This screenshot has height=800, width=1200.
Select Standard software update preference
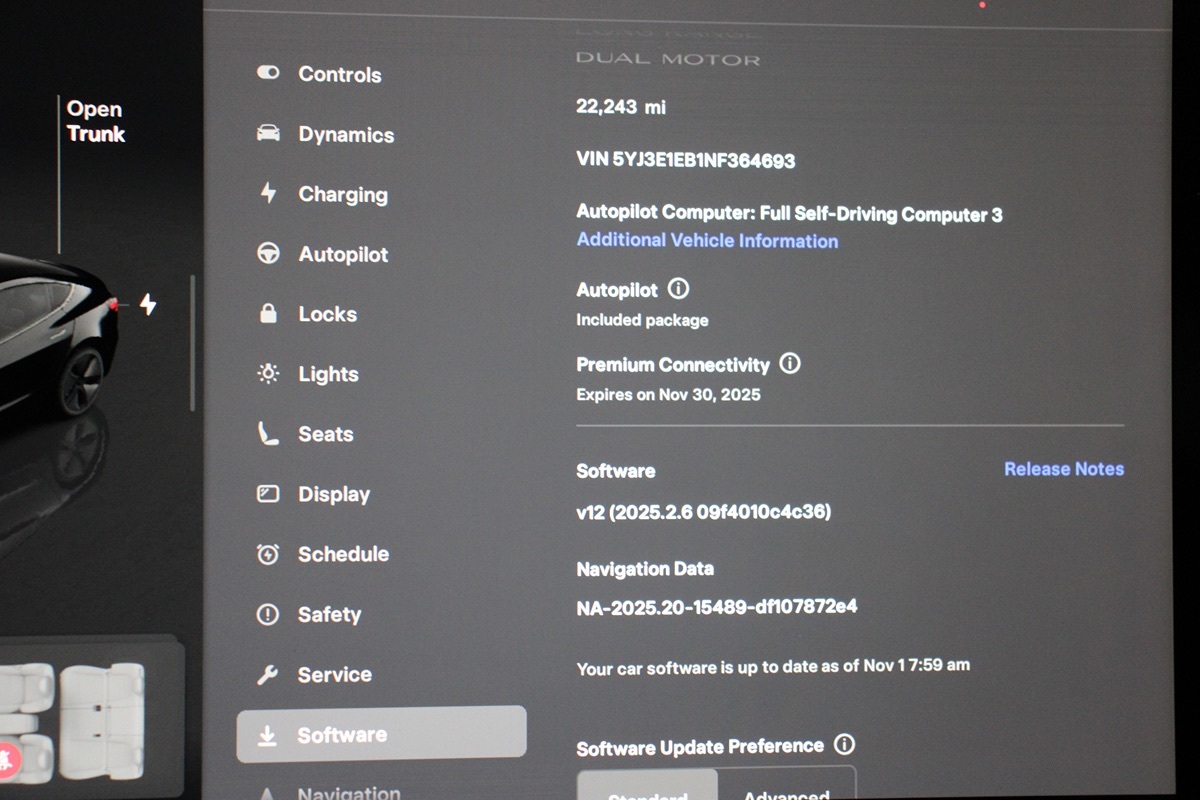click(x=647, y=788)
